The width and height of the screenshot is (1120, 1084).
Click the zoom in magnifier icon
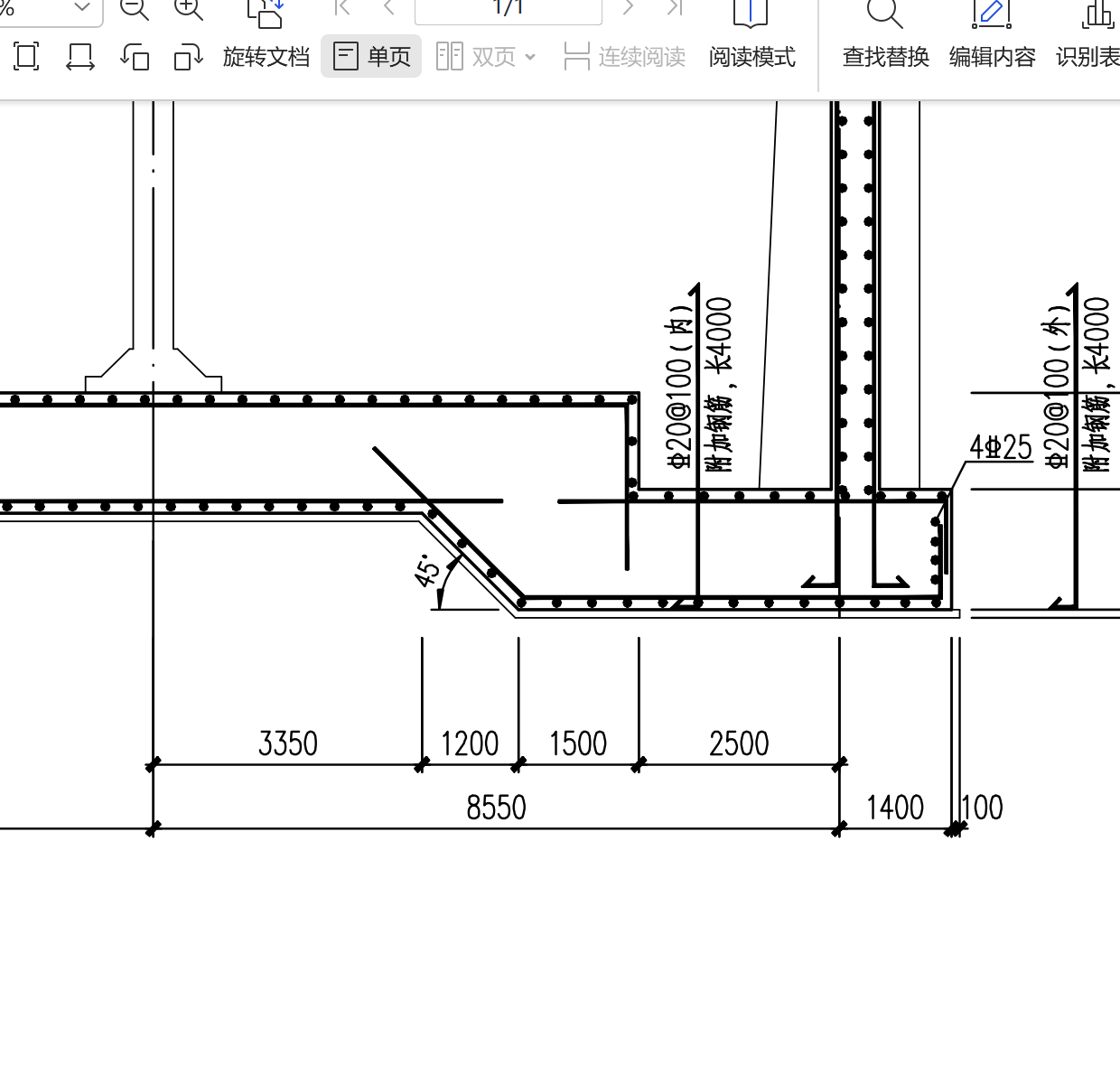[x=189, y=9]
